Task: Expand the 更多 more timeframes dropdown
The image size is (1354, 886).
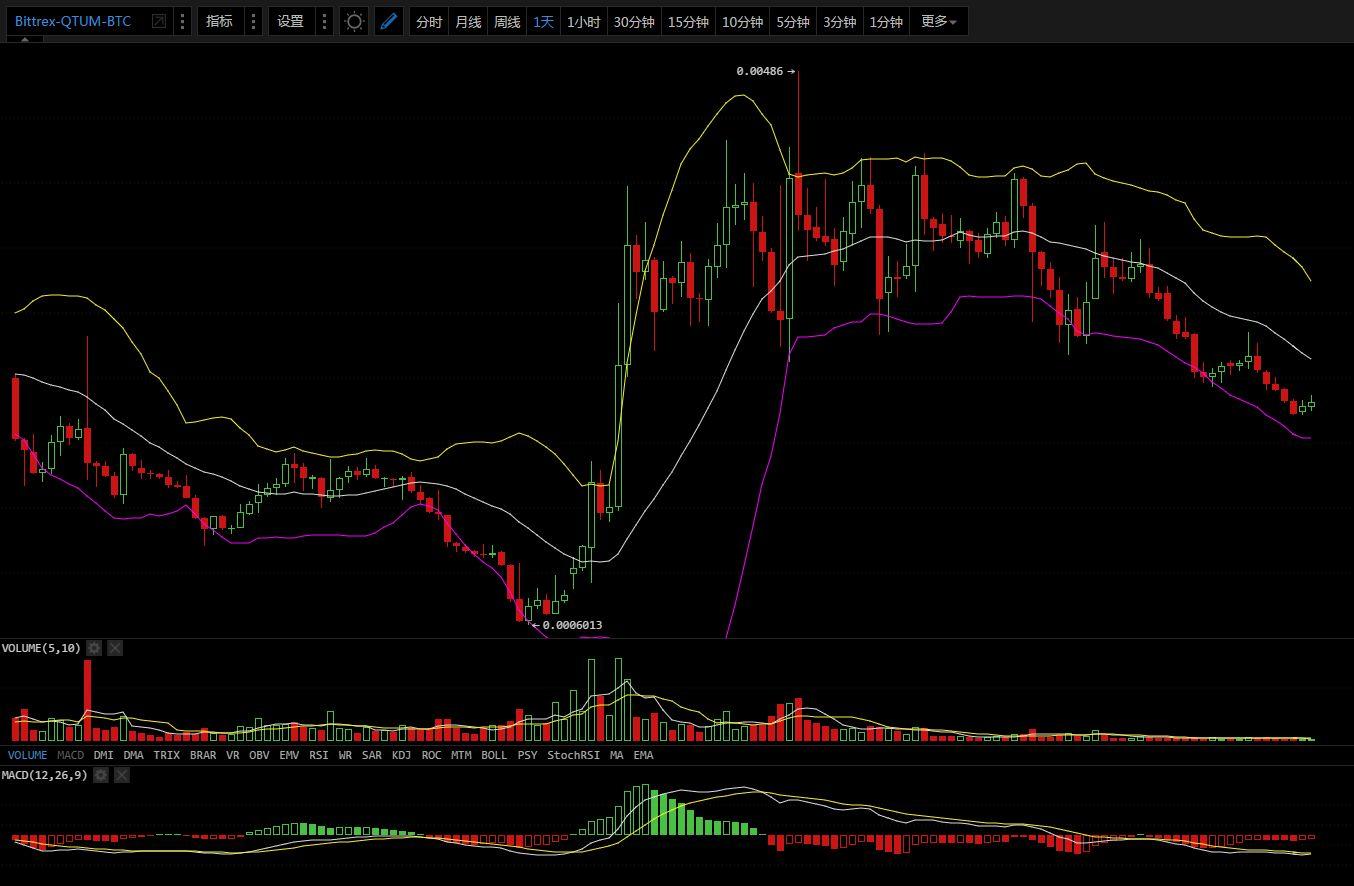Action: coord(938,21)
